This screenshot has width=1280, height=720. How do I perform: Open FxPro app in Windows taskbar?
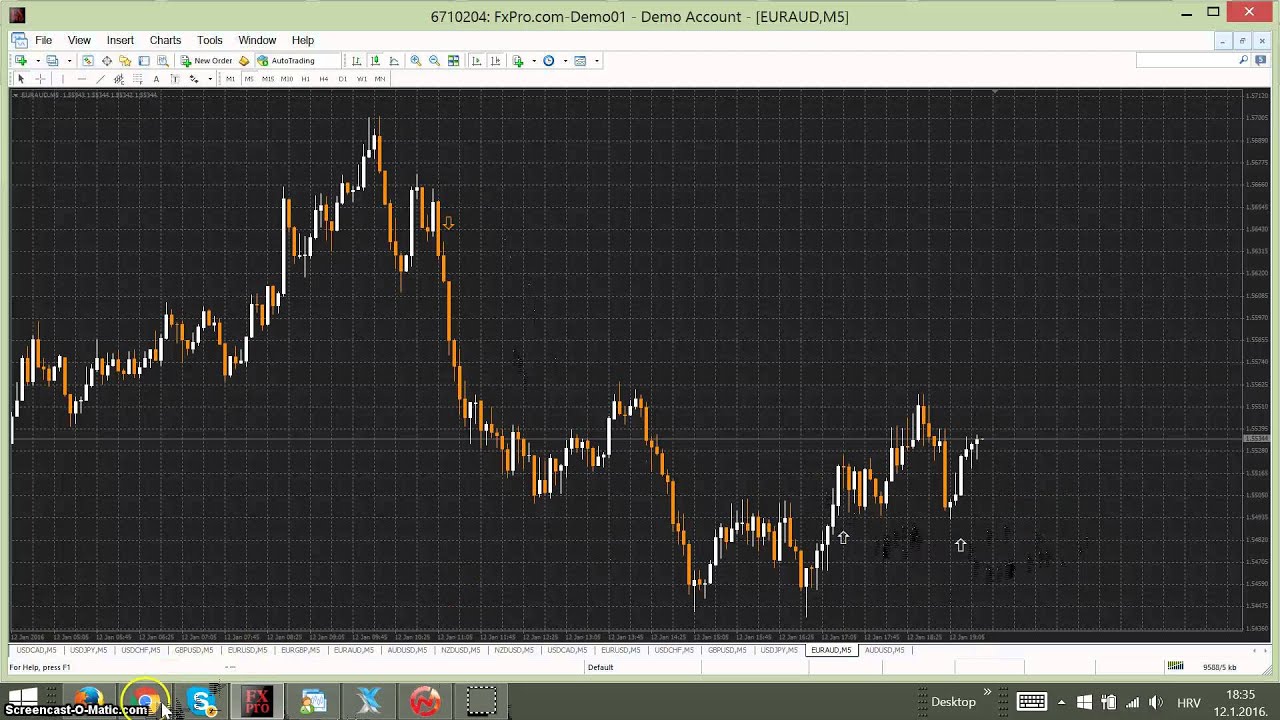tap(257, 700)
